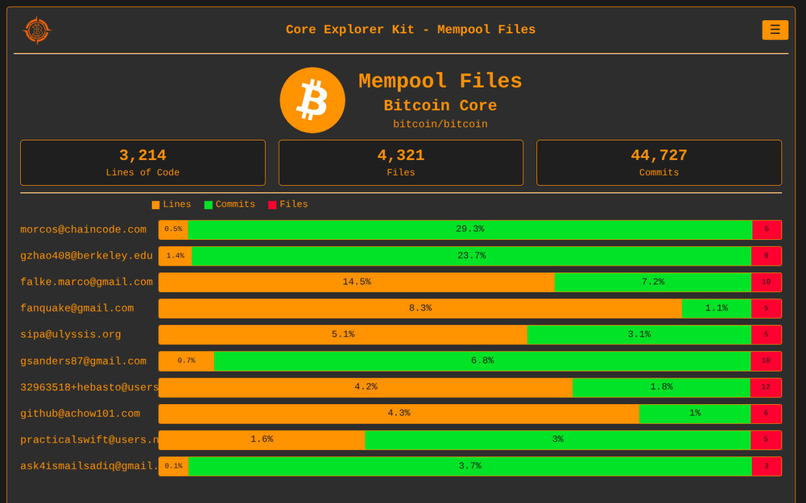Toggle the Files legend entry

pyautogui.click(x=288, y=204)
